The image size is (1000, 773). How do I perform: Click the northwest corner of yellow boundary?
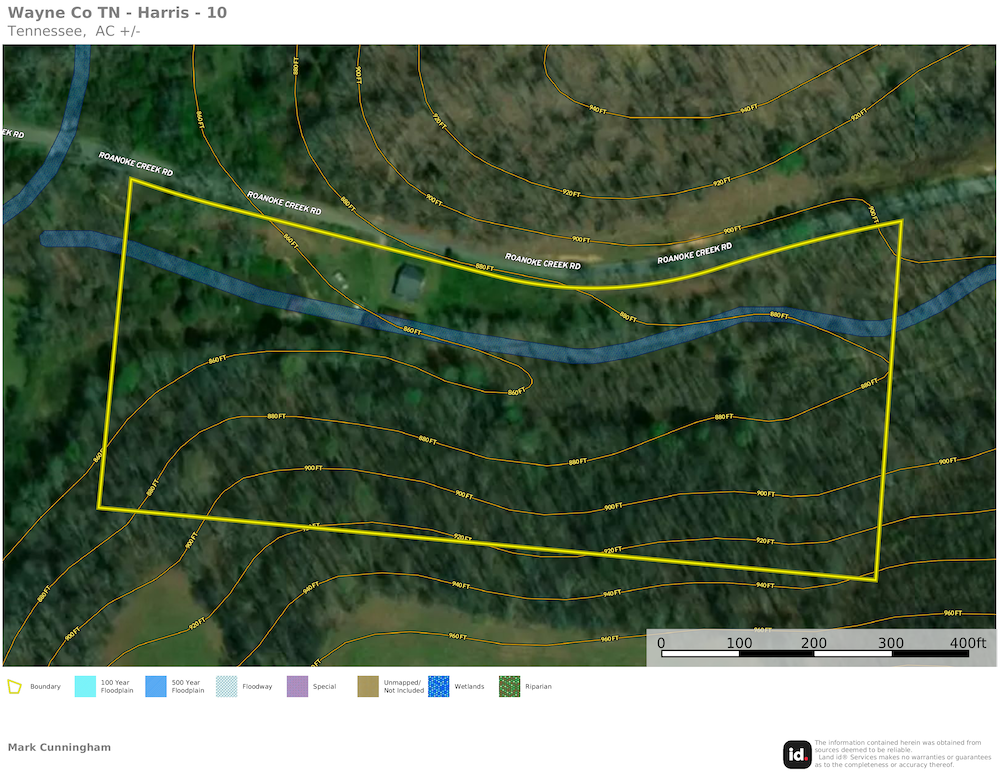131,180
